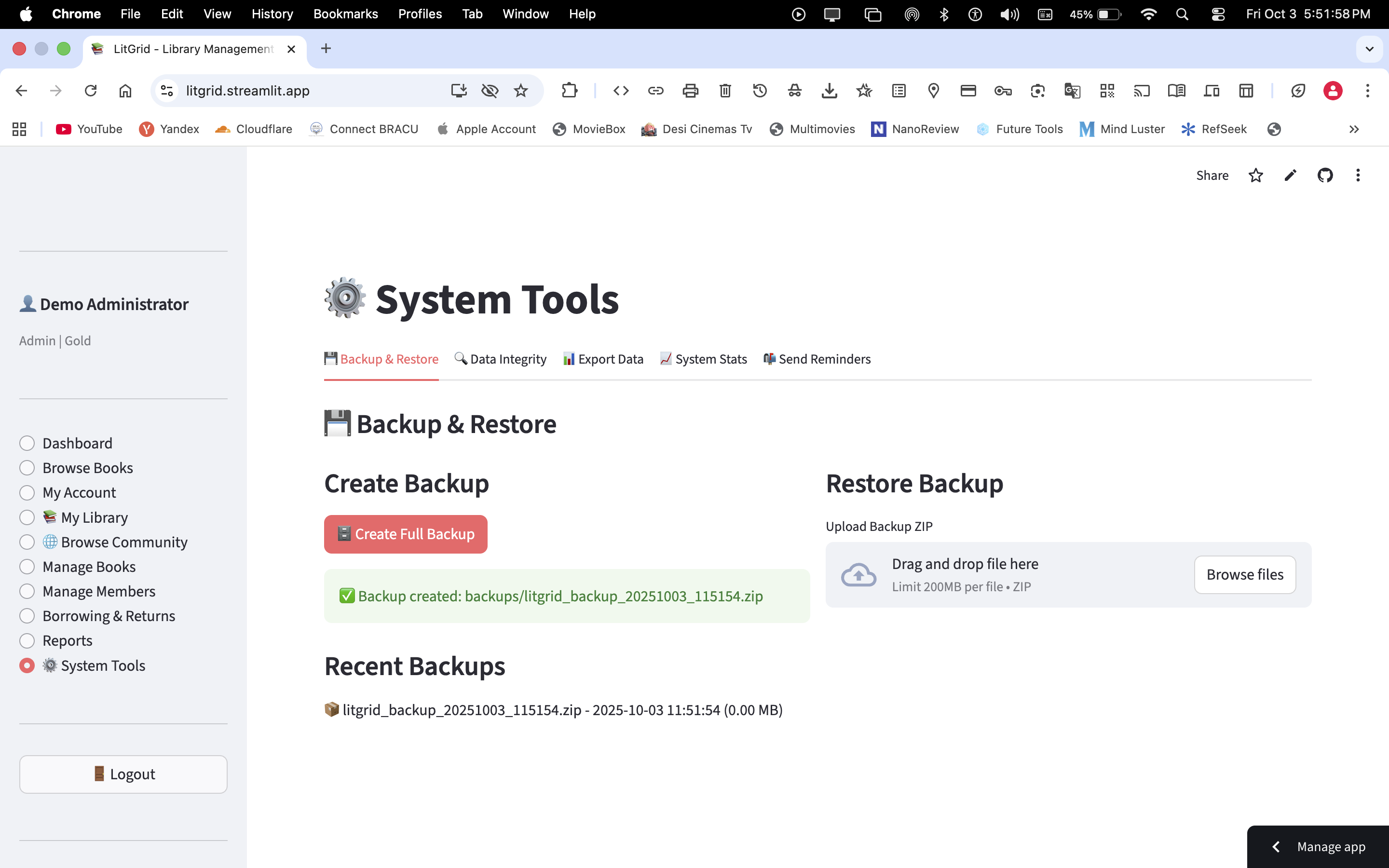Open the Streamlit three-dot menu
The image size is (1389, 868).
(1358, 175)
